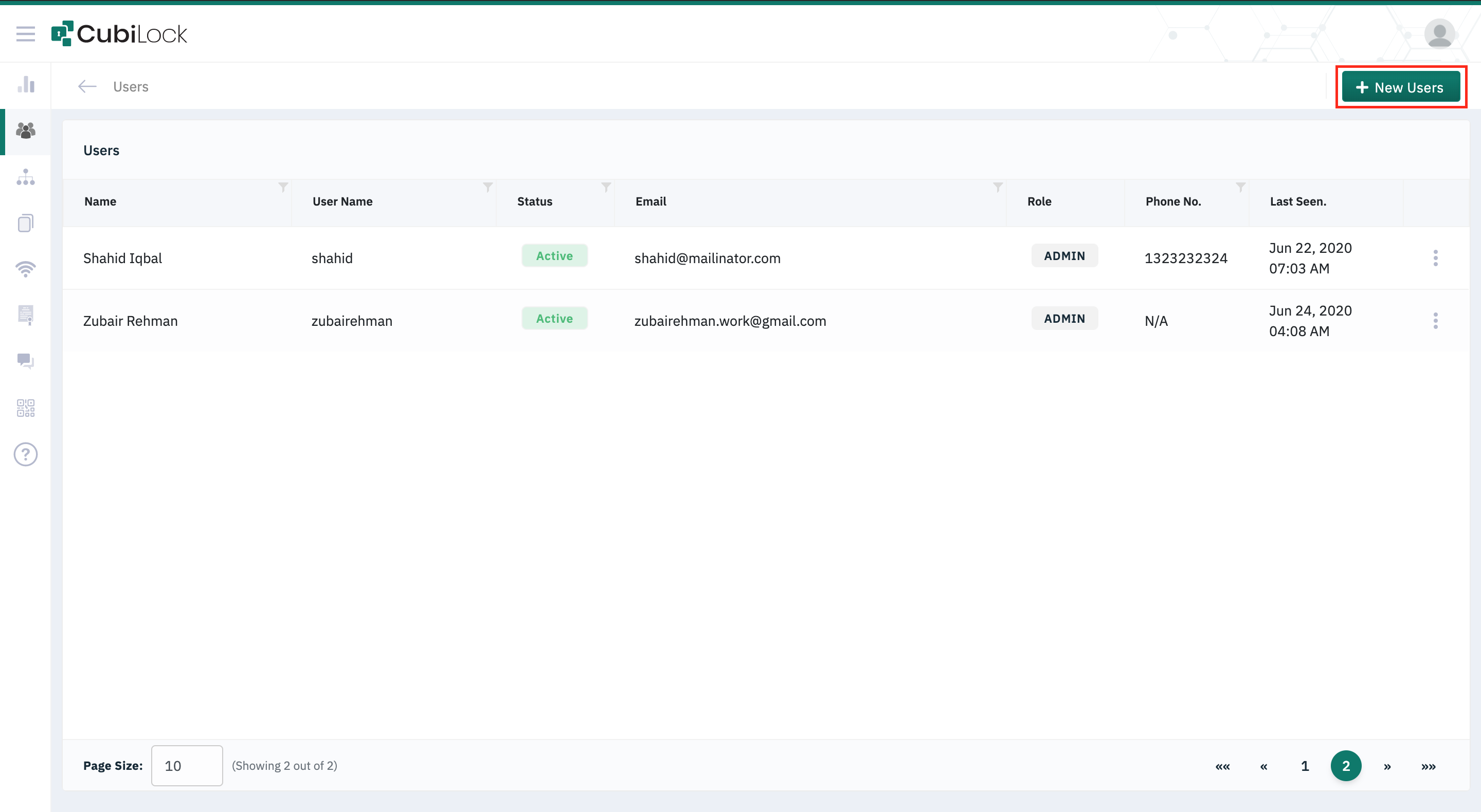This screenshot has height=812, width=1481.
Task: Open row options for Zubair Rehman
Action: pos(1435,321)
